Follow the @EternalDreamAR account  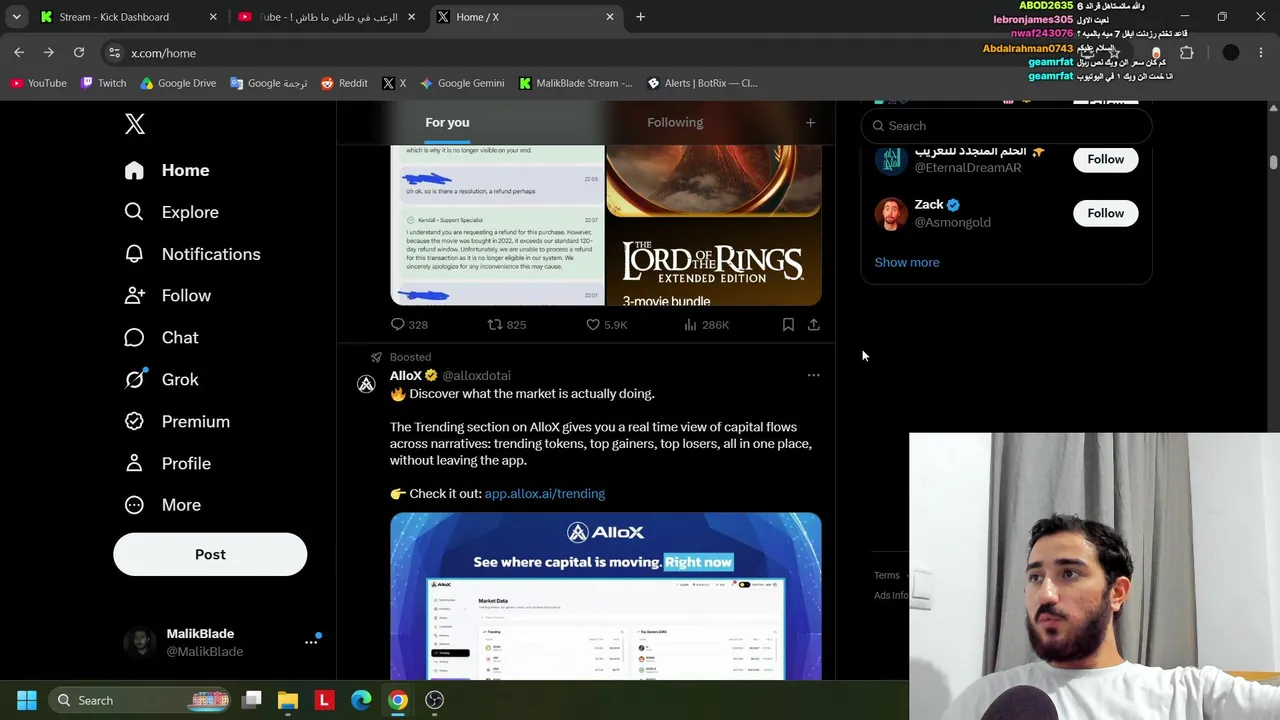(x=1106, y=159)
